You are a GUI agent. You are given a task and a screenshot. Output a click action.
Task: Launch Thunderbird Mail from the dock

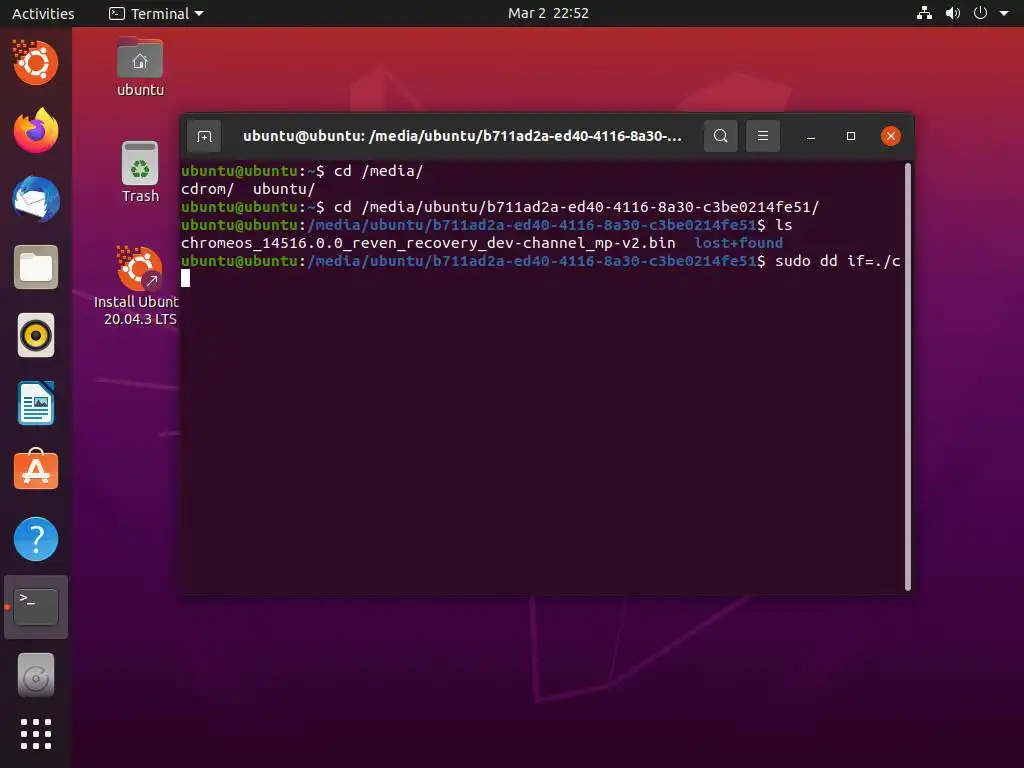pos(36,199)
